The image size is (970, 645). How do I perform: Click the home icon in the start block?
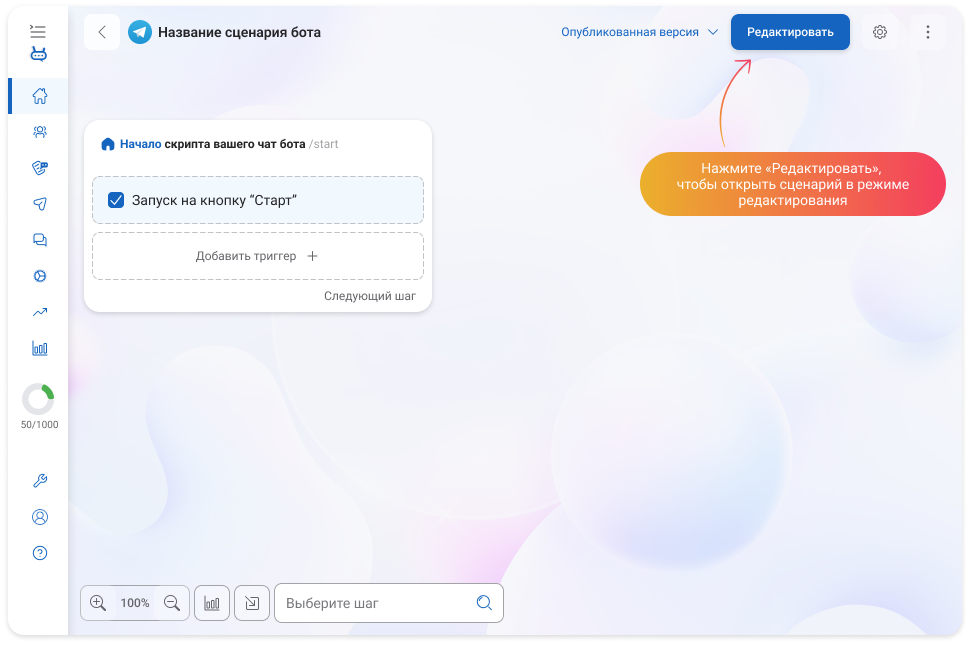pos(108,144)
